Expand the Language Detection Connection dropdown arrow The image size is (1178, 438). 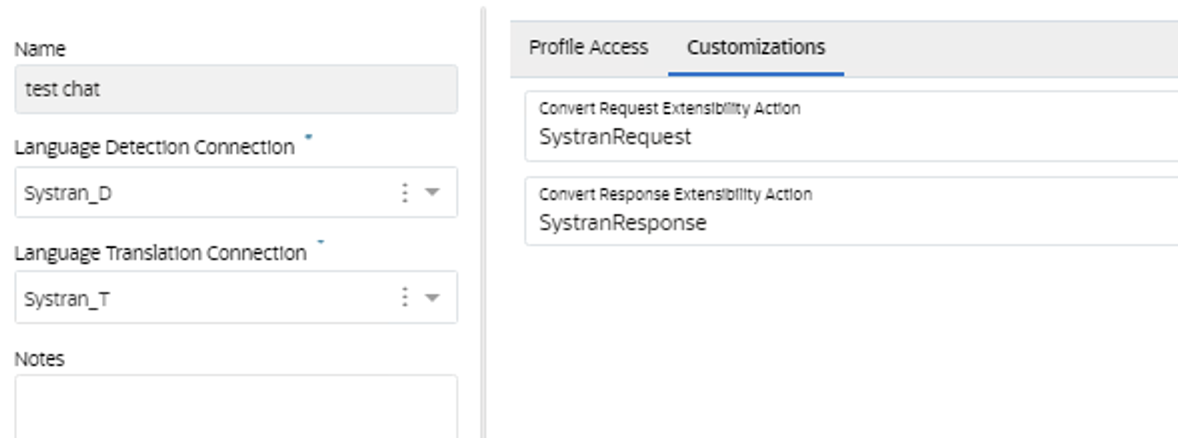[432, 192]
